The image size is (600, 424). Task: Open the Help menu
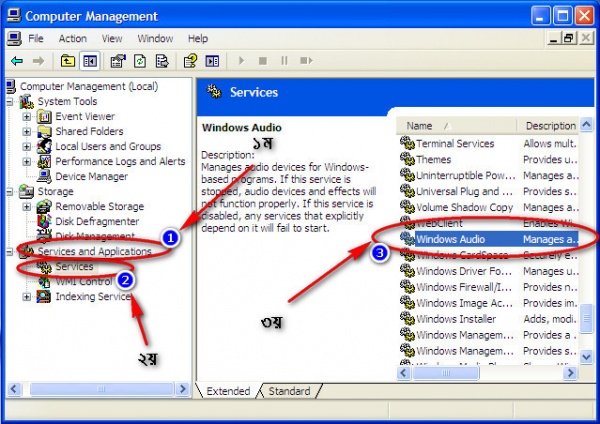[x=198, y=39]
